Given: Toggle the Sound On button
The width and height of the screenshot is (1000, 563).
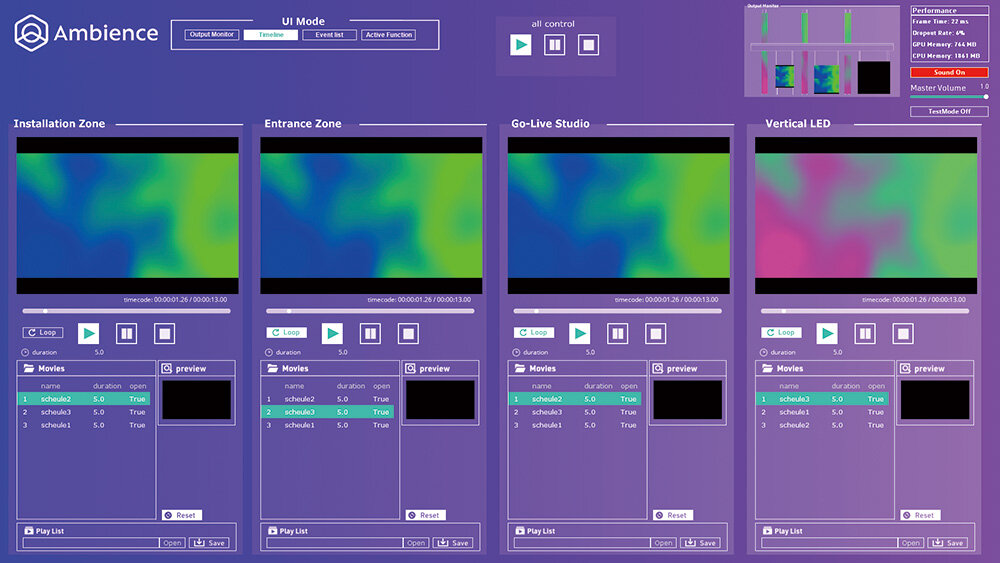Looking at the screenshot, I should 949,72.
